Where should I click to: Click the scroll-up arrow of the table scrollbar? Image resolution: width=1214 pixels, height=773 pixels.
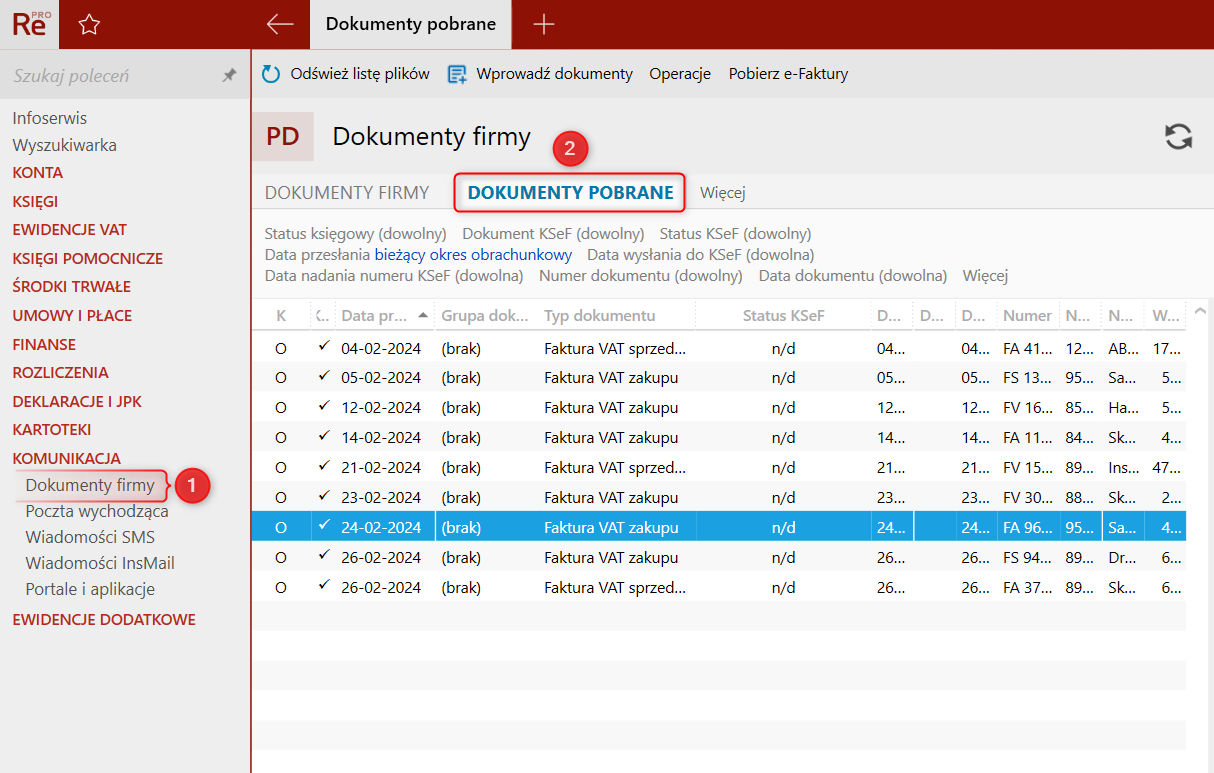pos(1199,310)
